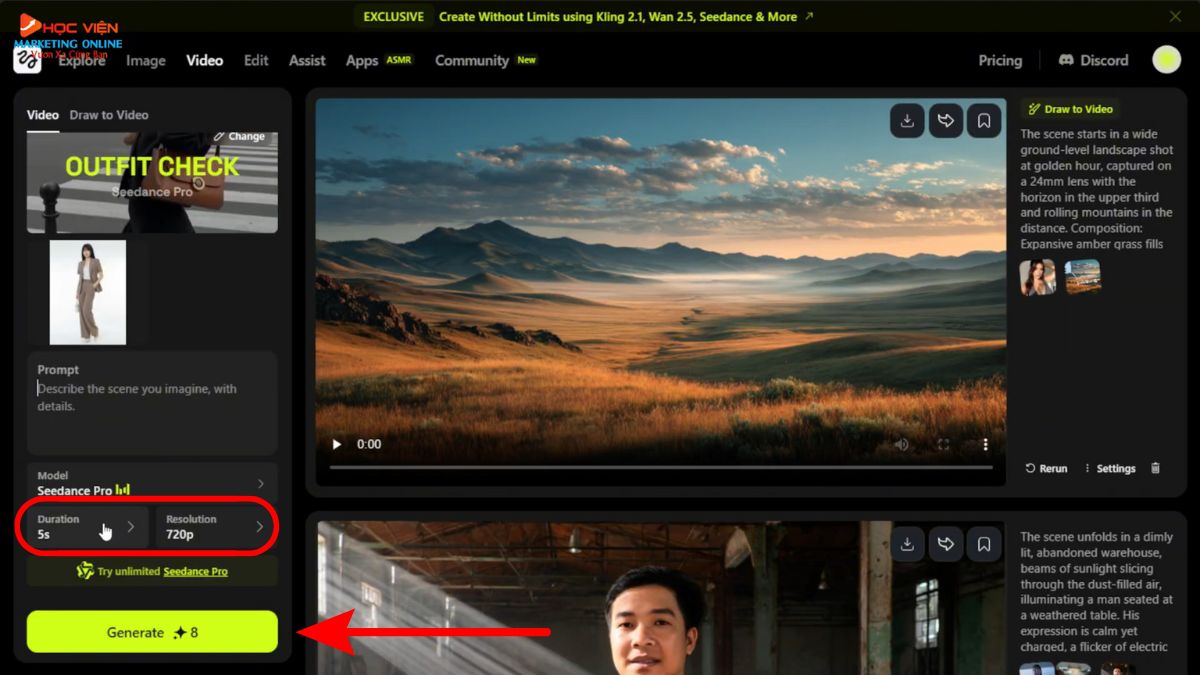Open the Duration 5s dropdown
The image size is (1200, 675).
click(x=88, y=527)
